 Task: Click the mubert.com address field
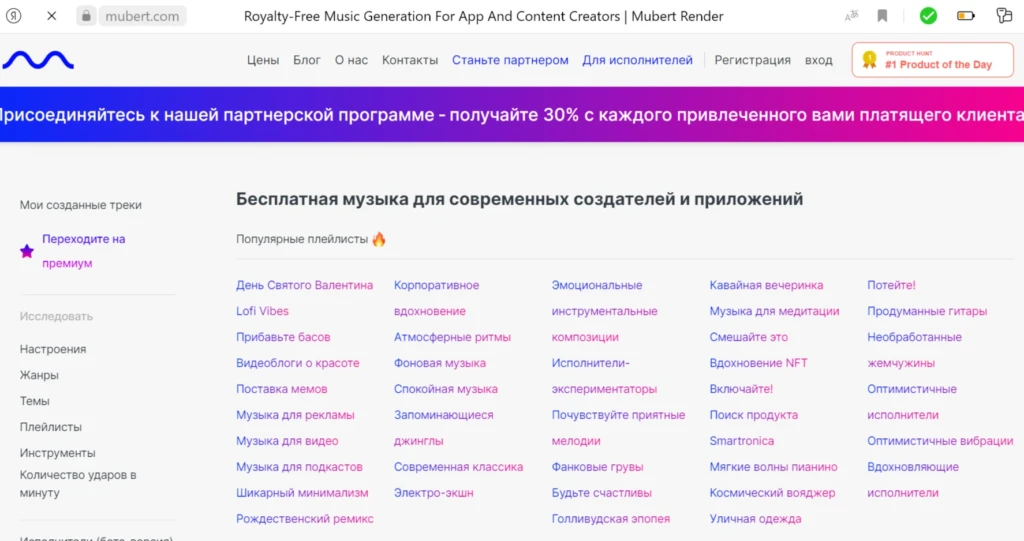click(x=142, y=16)
